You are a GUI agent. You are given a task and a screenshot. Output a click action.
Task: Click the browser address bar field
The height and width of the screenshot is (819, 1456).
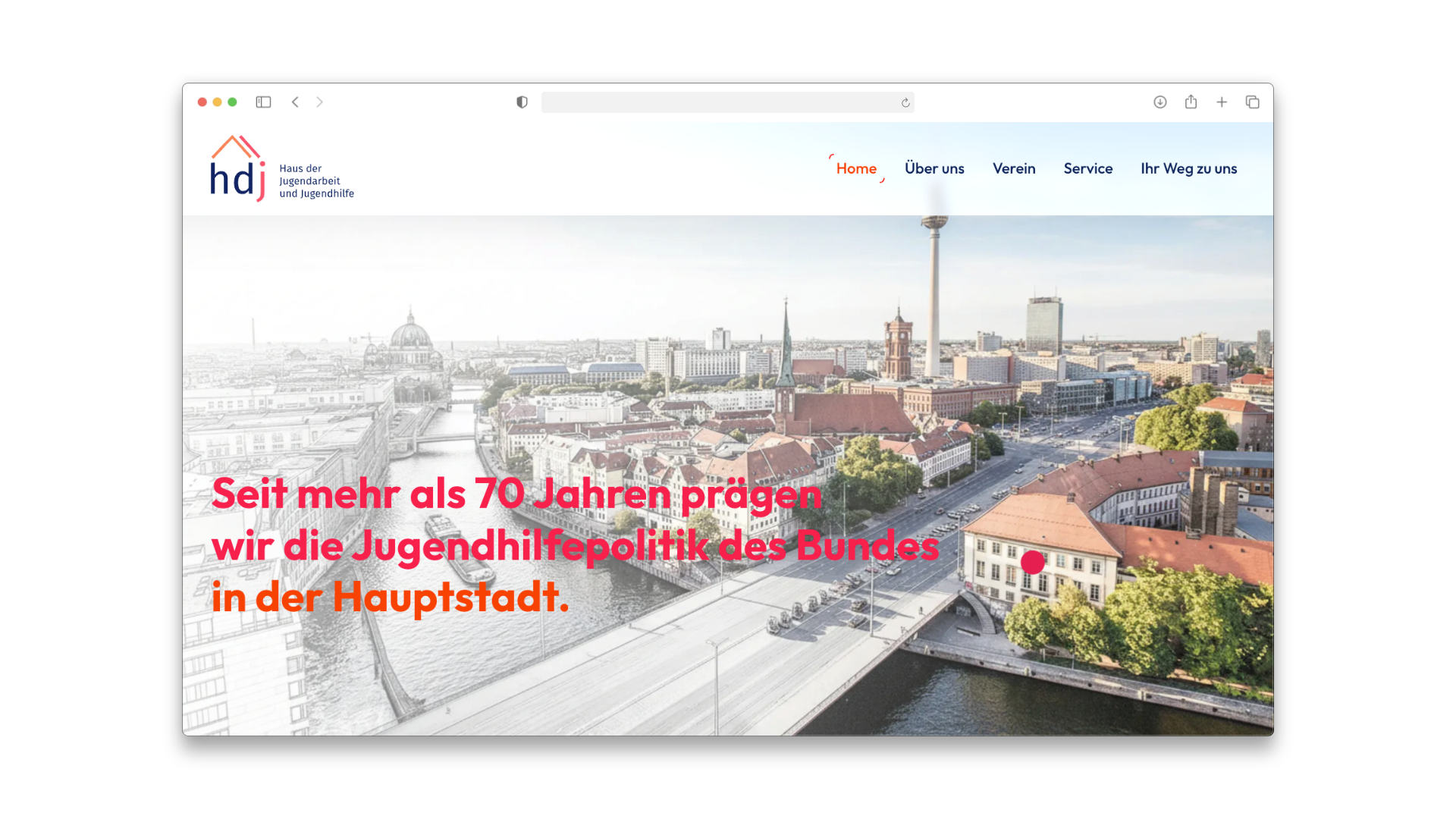point(720,102)
